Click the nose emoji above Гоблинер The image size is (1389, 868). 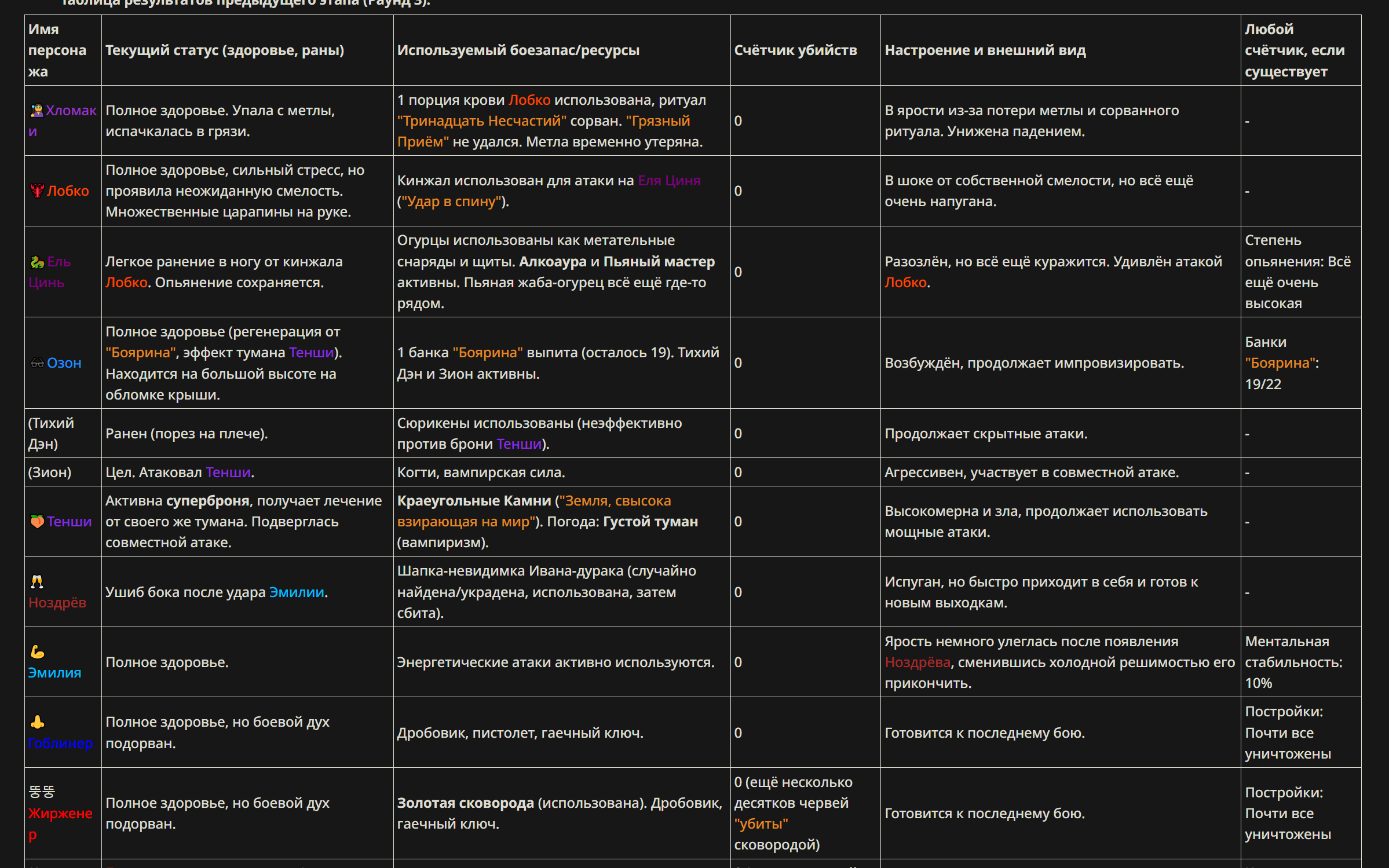(x=37, y=722)
